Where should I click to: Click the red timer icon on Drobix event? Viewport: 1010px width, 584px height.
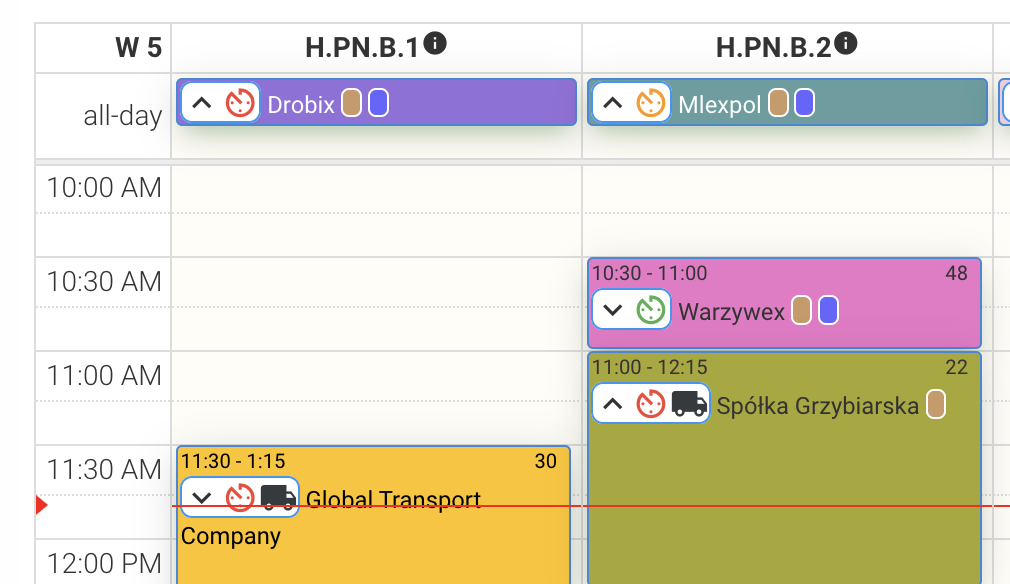click(x=240, y=102)
